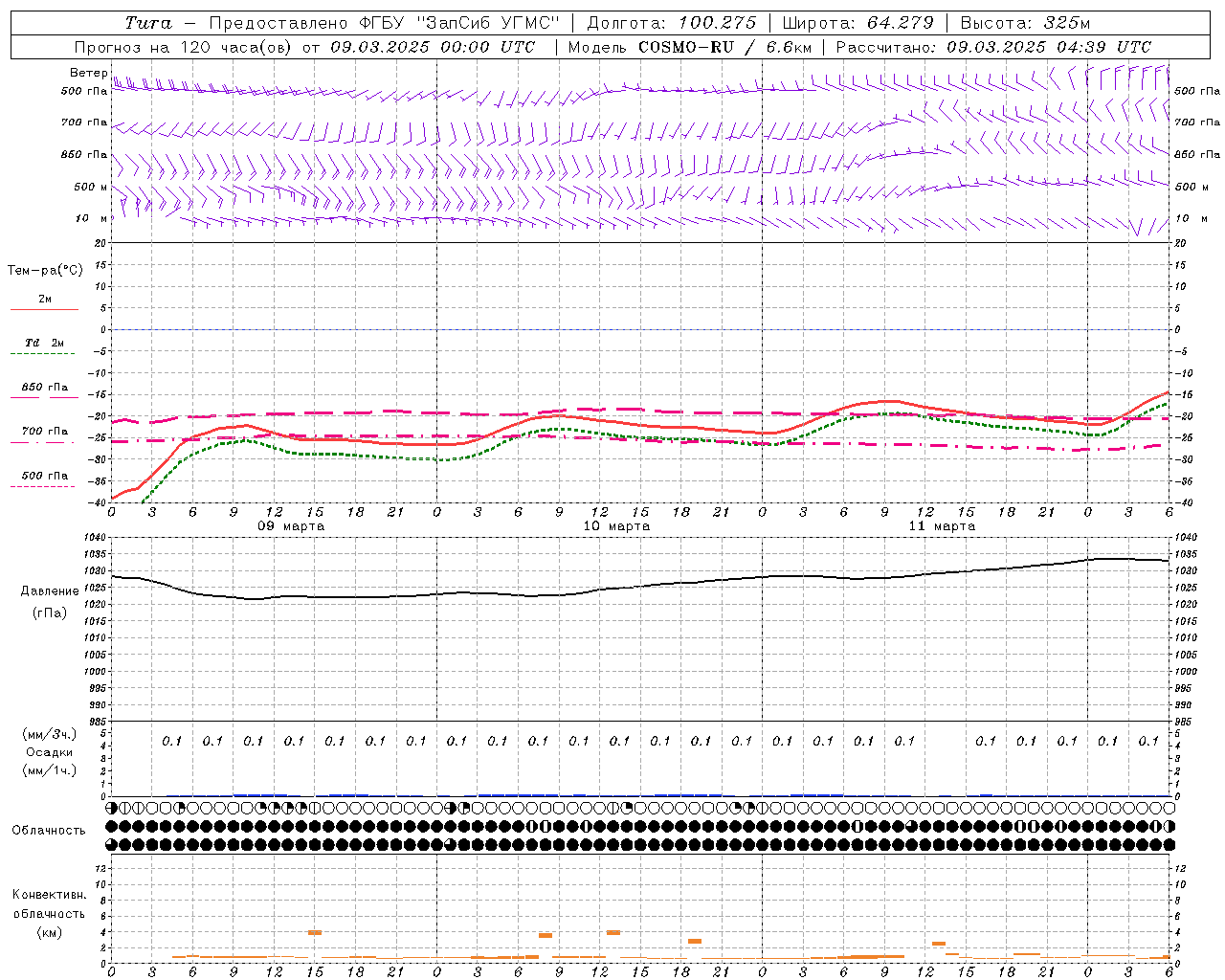
Task: Click the "Осадки" precipitation label
Action: click(50, 752)
